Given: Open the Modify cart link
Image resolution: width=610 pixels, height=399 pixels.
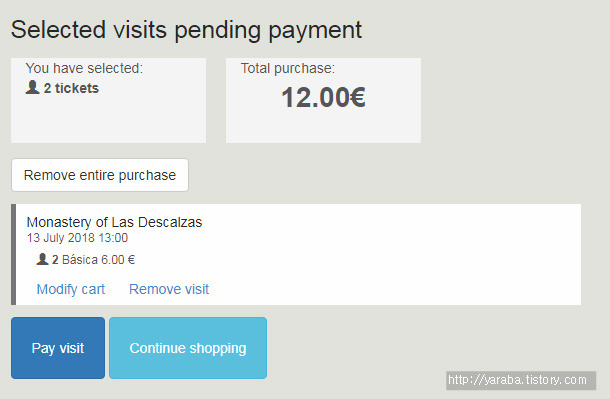Looking at the screenshot, I should click(71, 289).
